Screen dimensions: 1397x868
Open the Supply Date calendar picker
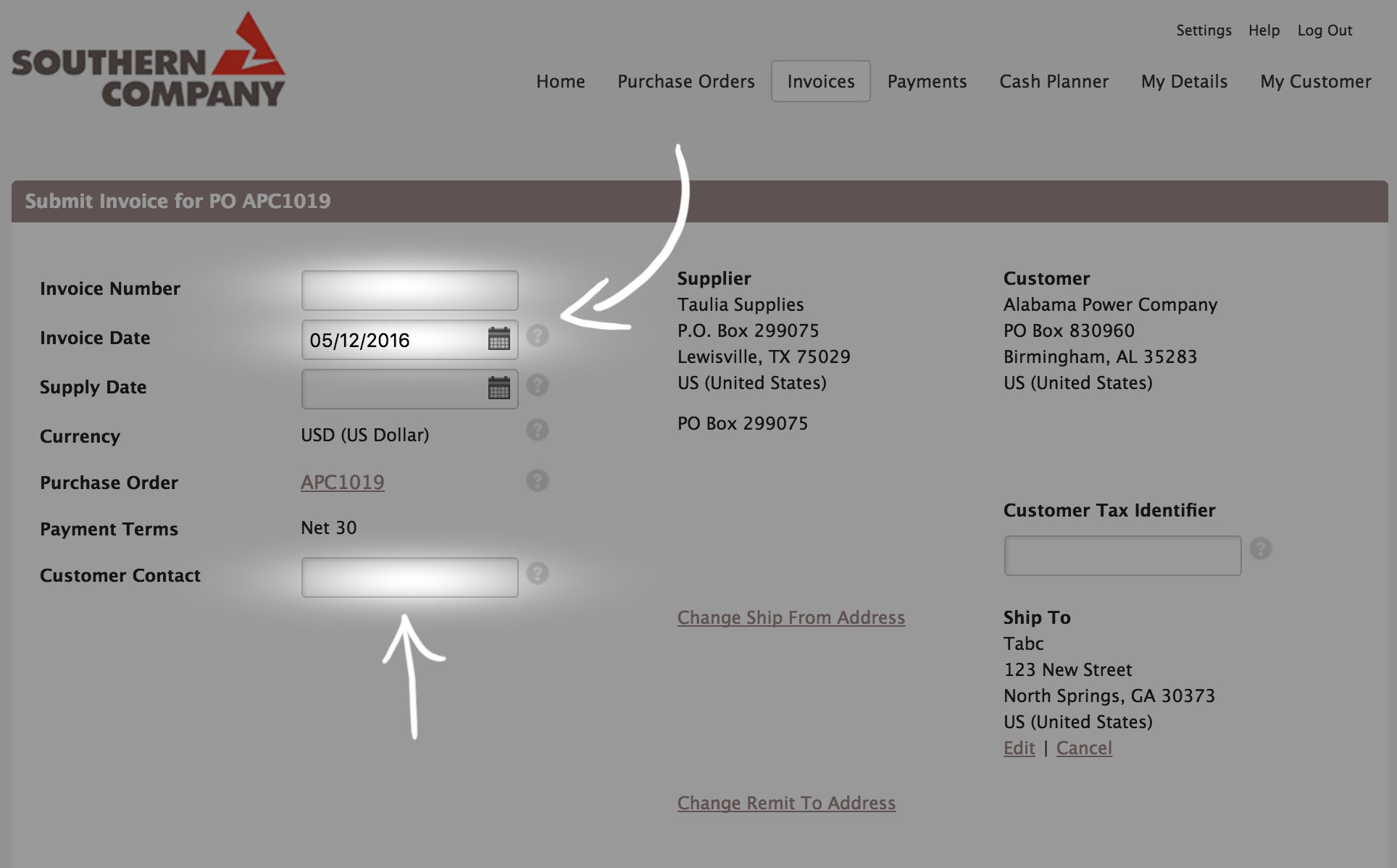(499, 388)
